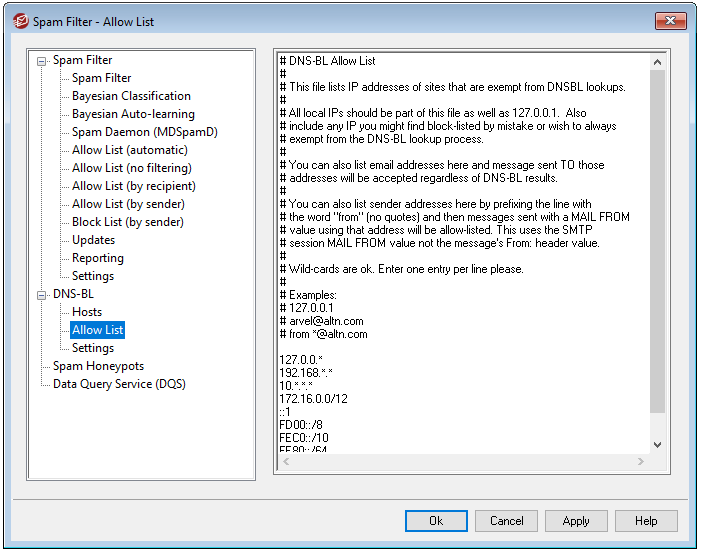This screenshot has height=553, width=701.
Task: Select Reporting in the tree
Action: [x=97, y=258]
